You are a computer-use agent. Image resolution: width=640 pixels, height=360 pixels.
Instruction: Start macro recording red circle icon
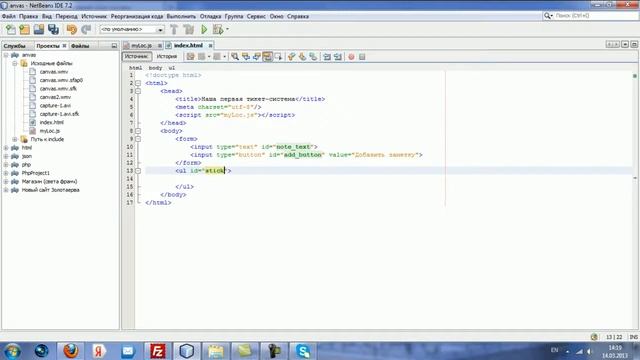pyautogui.click(x=351, y=57)
